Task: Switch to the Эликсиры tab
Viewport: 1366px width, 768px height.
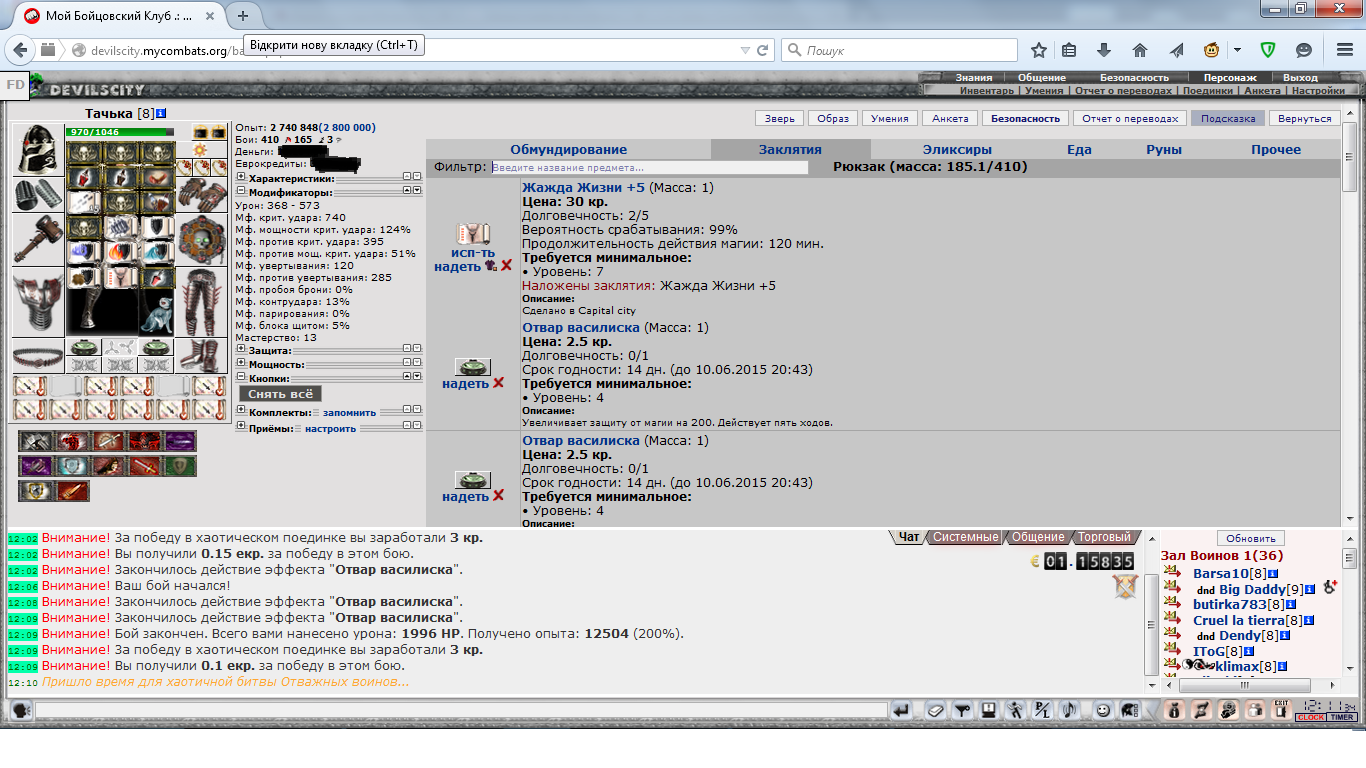Action: 957,149
